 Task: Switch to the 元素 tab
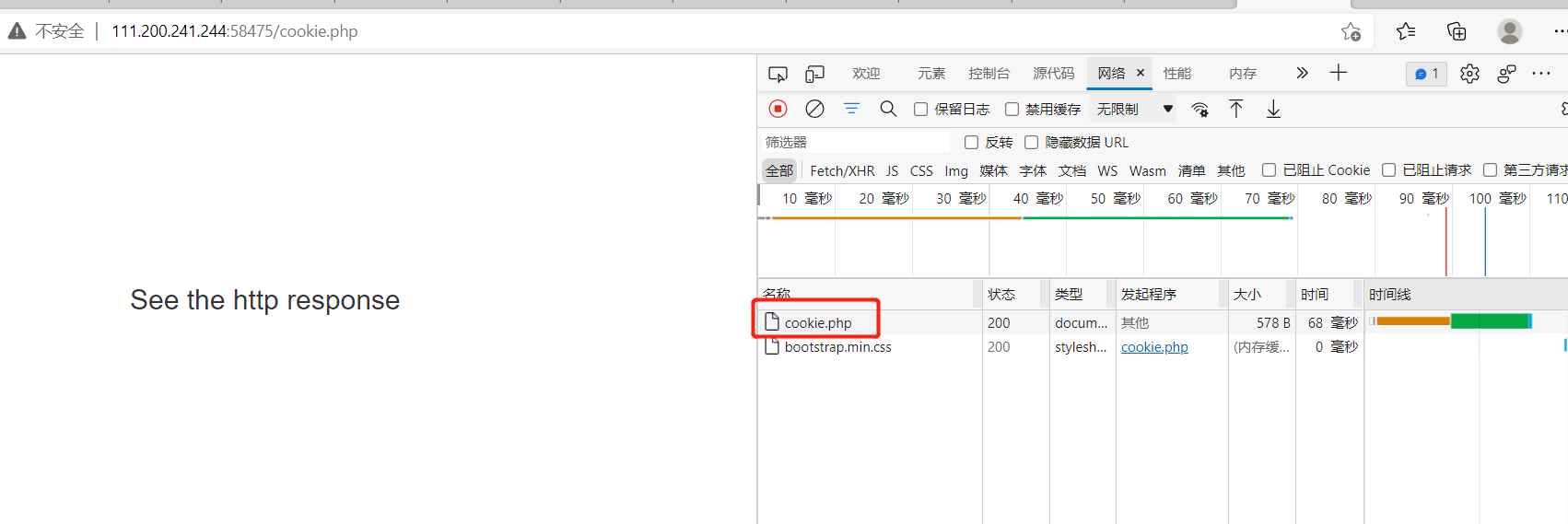click(x=930, y=74)
